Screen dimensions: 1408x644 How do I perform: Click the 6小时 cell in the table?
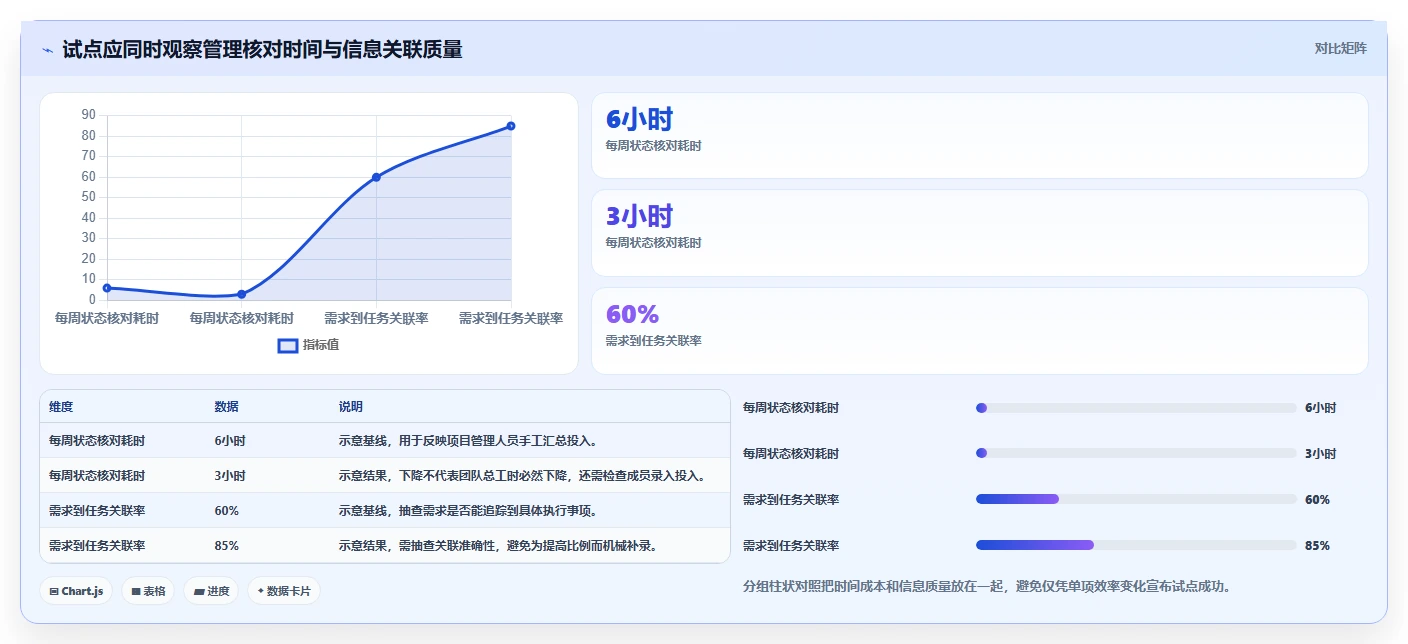click(x=230, y=441)
